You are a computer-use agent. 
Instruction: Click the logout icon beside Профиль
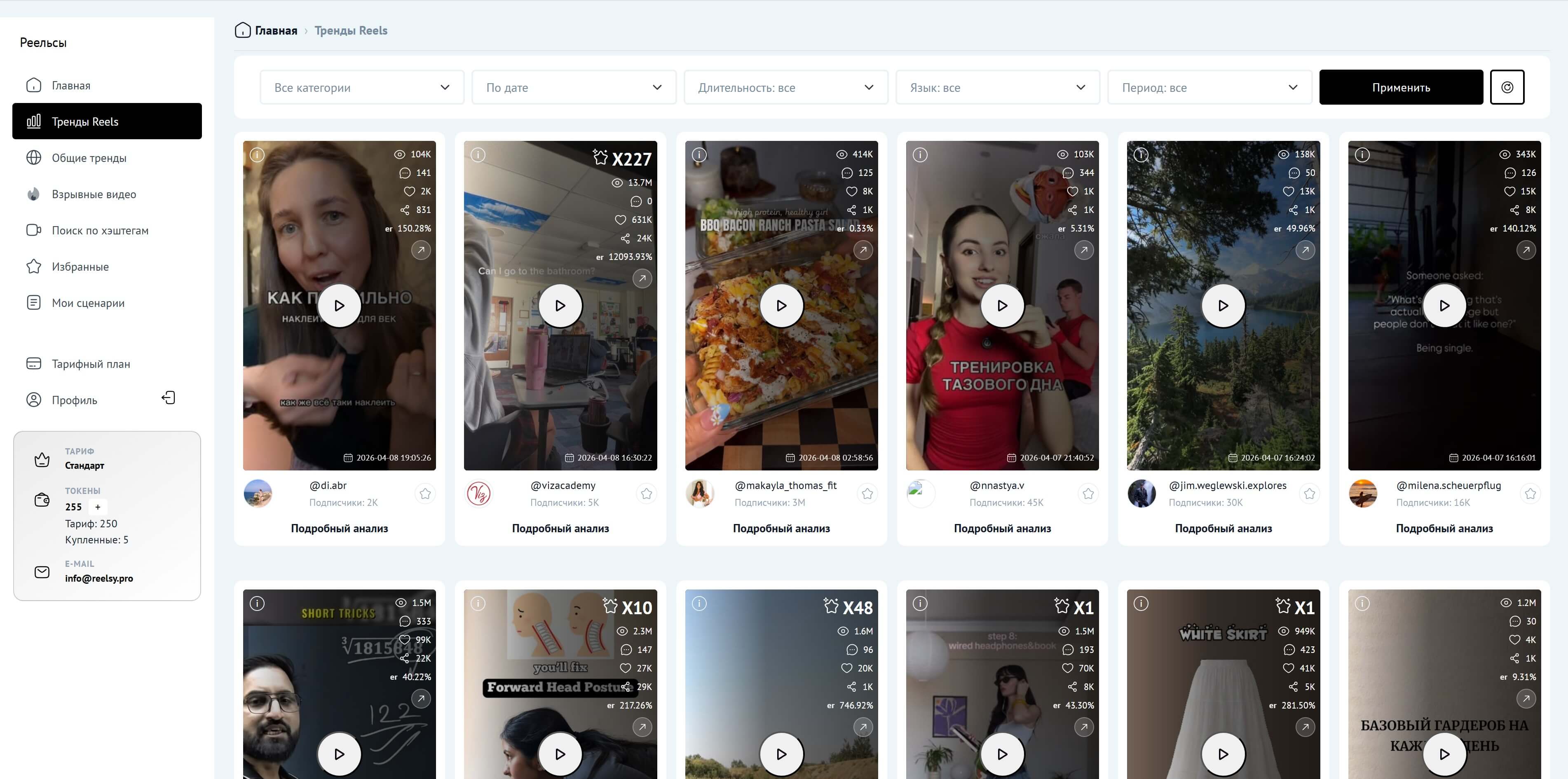click(x=168, y=398)
